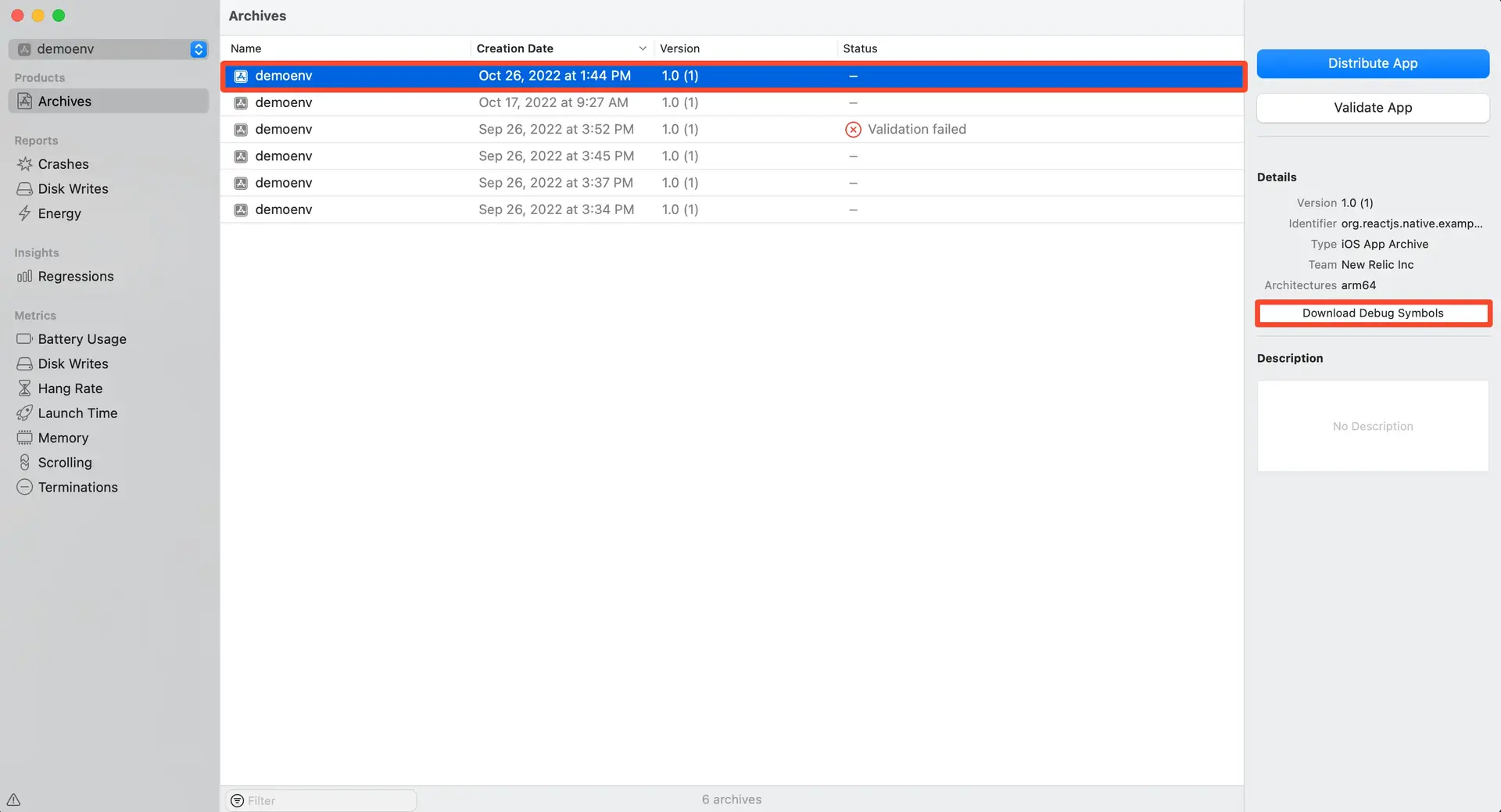This screenshot has width=1501, height=812.
Task: Open the demoenv product selector dropdown
Action: [198, 49]
